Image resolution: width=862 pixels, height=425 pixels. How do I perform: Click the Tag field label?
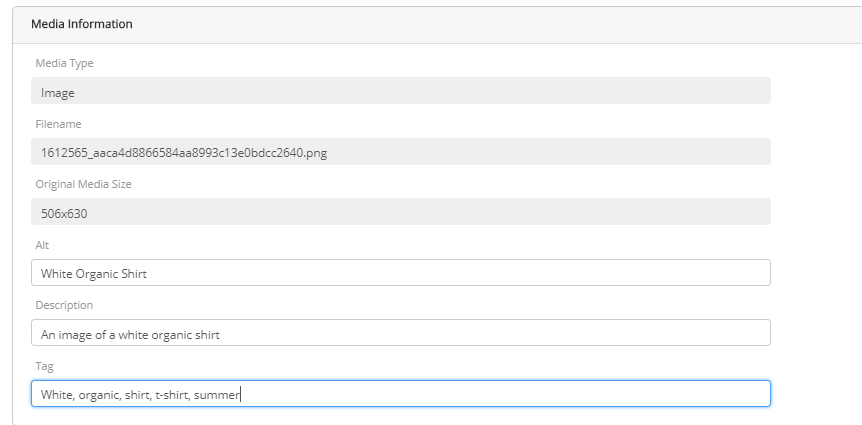tap(43, 366)
